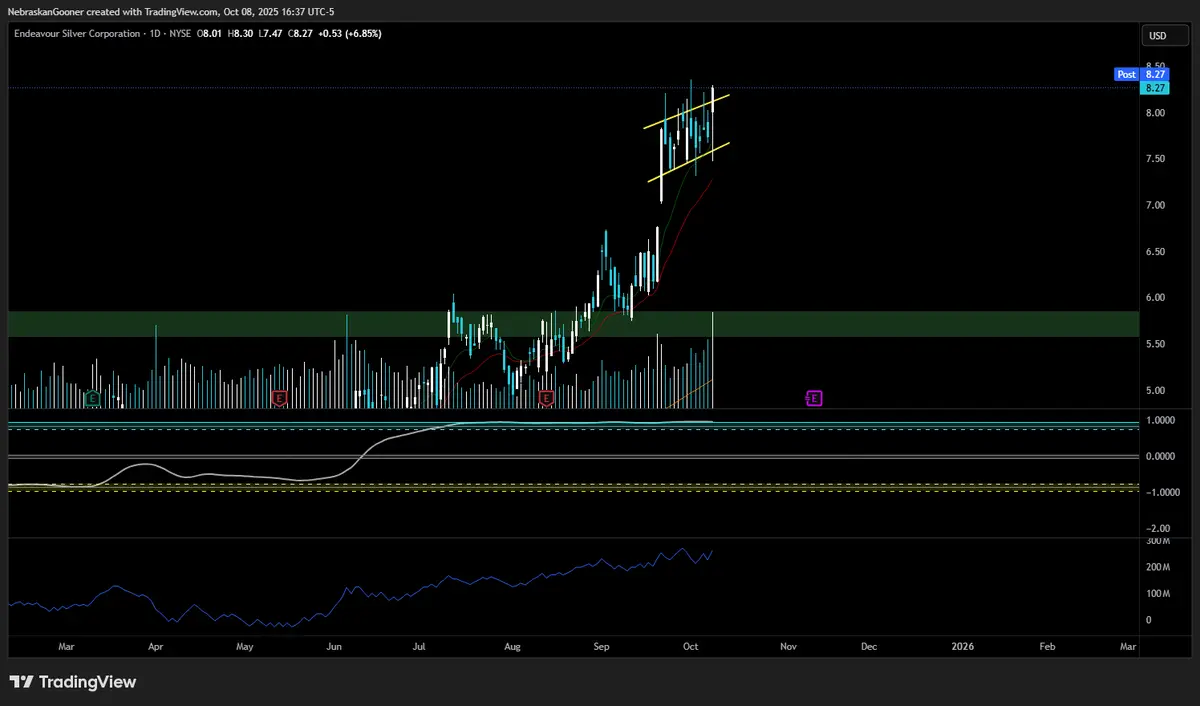Click the 0.0000 indicator scale label

(x=1158, y=456)
